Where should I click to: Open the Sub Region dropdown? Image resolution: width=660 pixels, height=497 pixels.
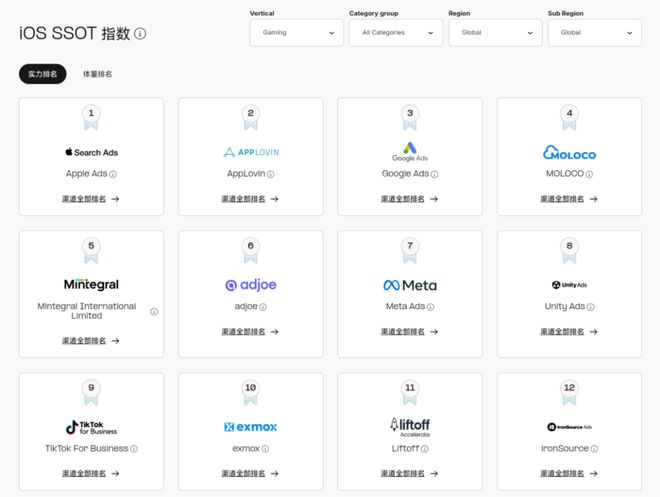(595, 32)
